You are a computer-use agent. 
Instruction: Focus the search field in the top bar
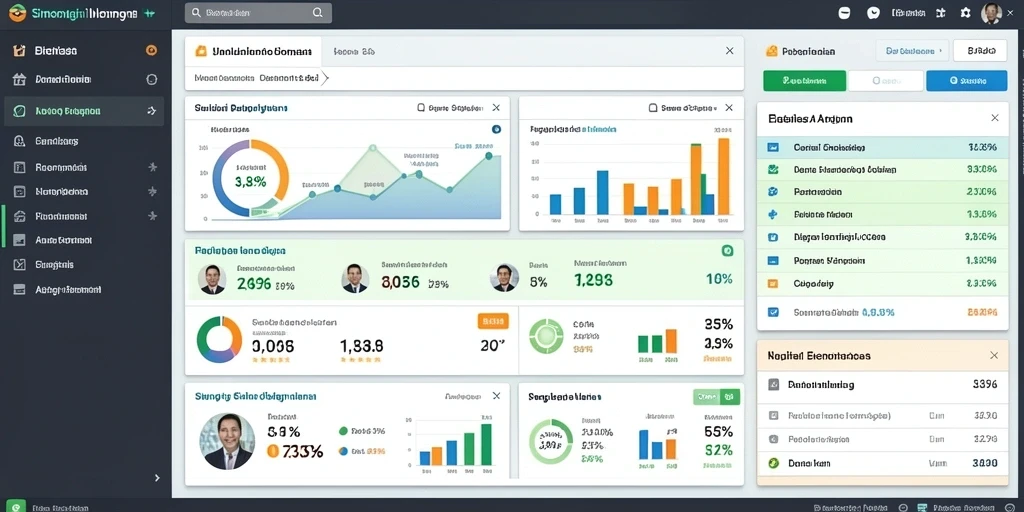(x=258, y=12)
